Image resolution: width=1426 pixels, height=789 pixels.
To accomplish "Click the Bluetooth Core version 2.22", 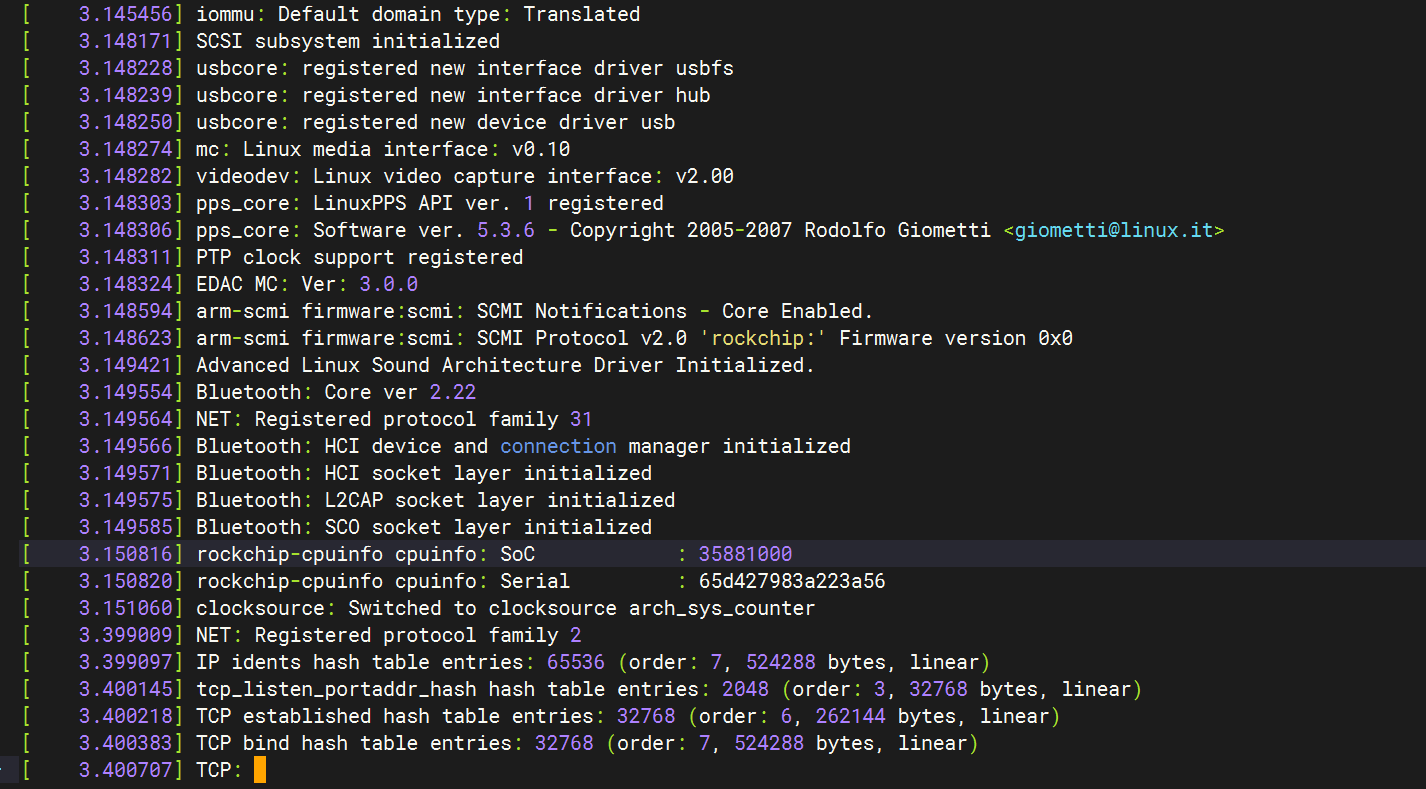I will (452, 392).
